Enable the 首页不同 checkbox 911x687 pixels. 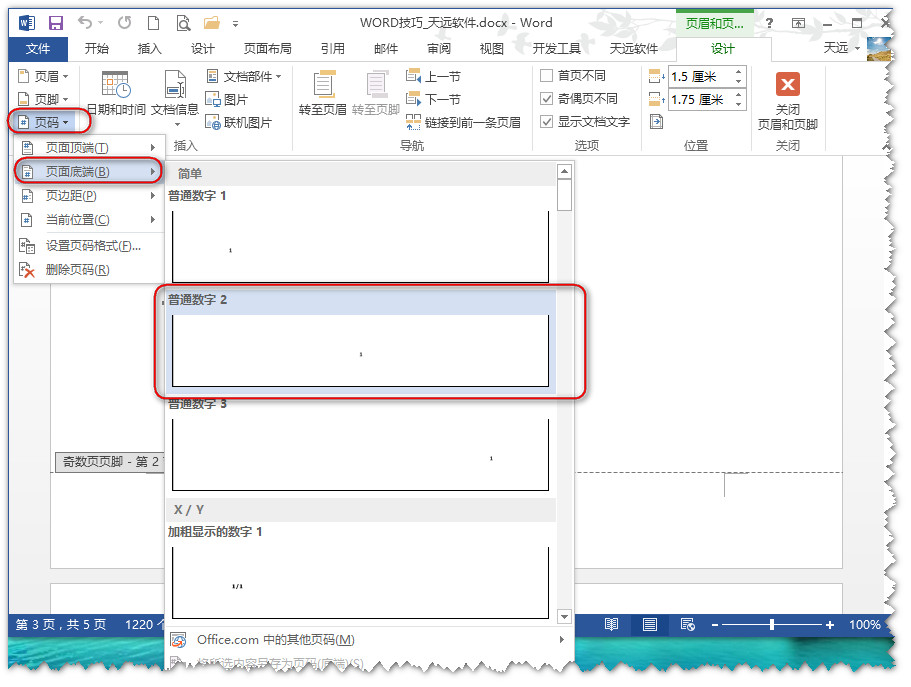tap(547, 76)
